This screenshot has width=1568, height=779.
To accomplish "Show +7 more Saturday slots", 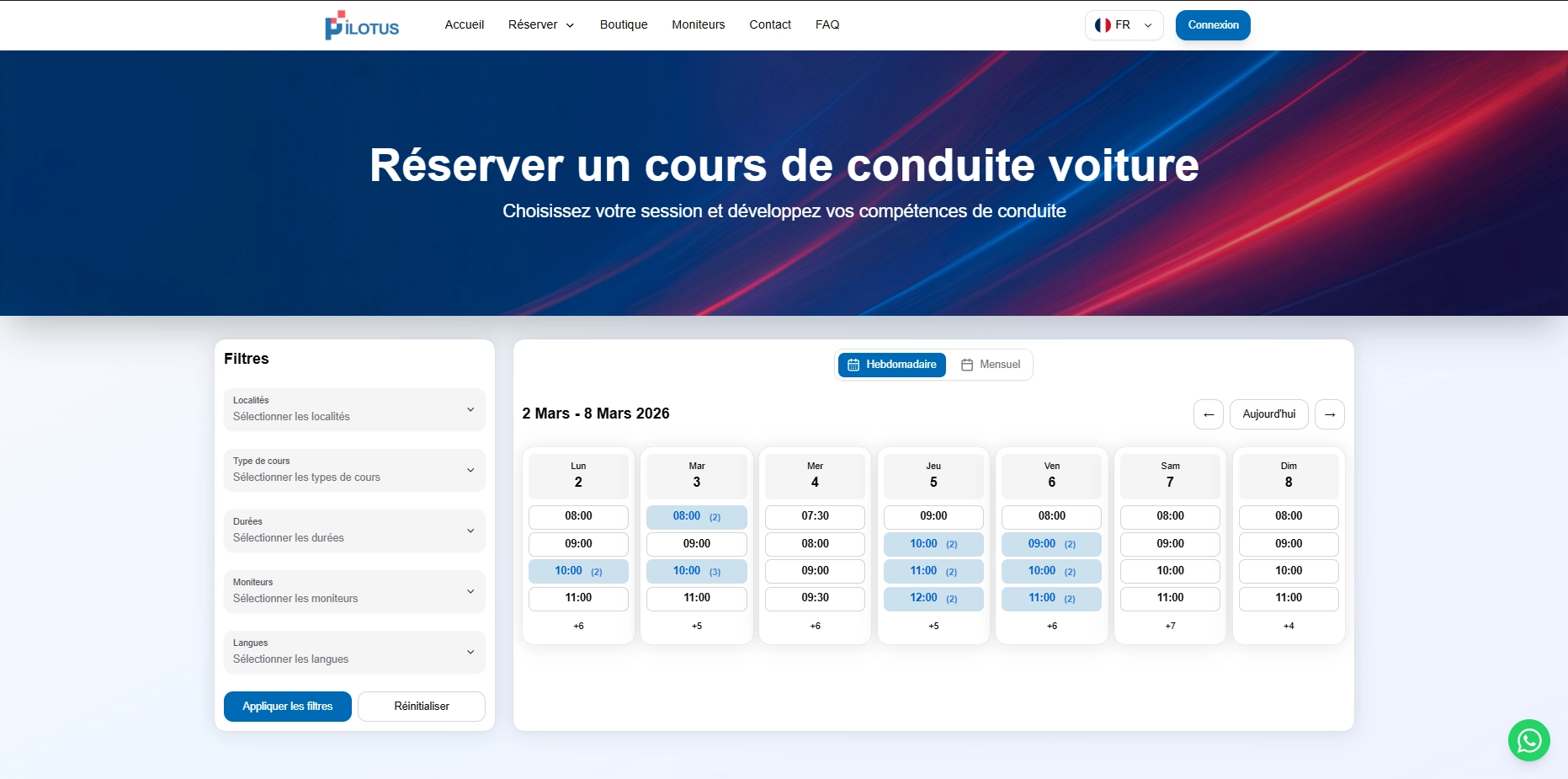I will click(x=1170, y=626).
